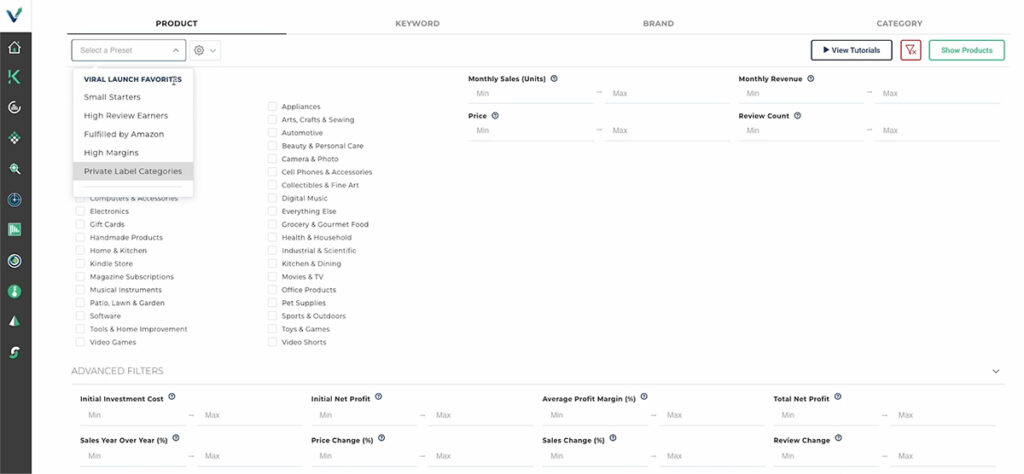Open the pyramid triangle icon in sidebar
Image resolution: width=1024 pixels, height=474 pixels.
tap(14, 321)
